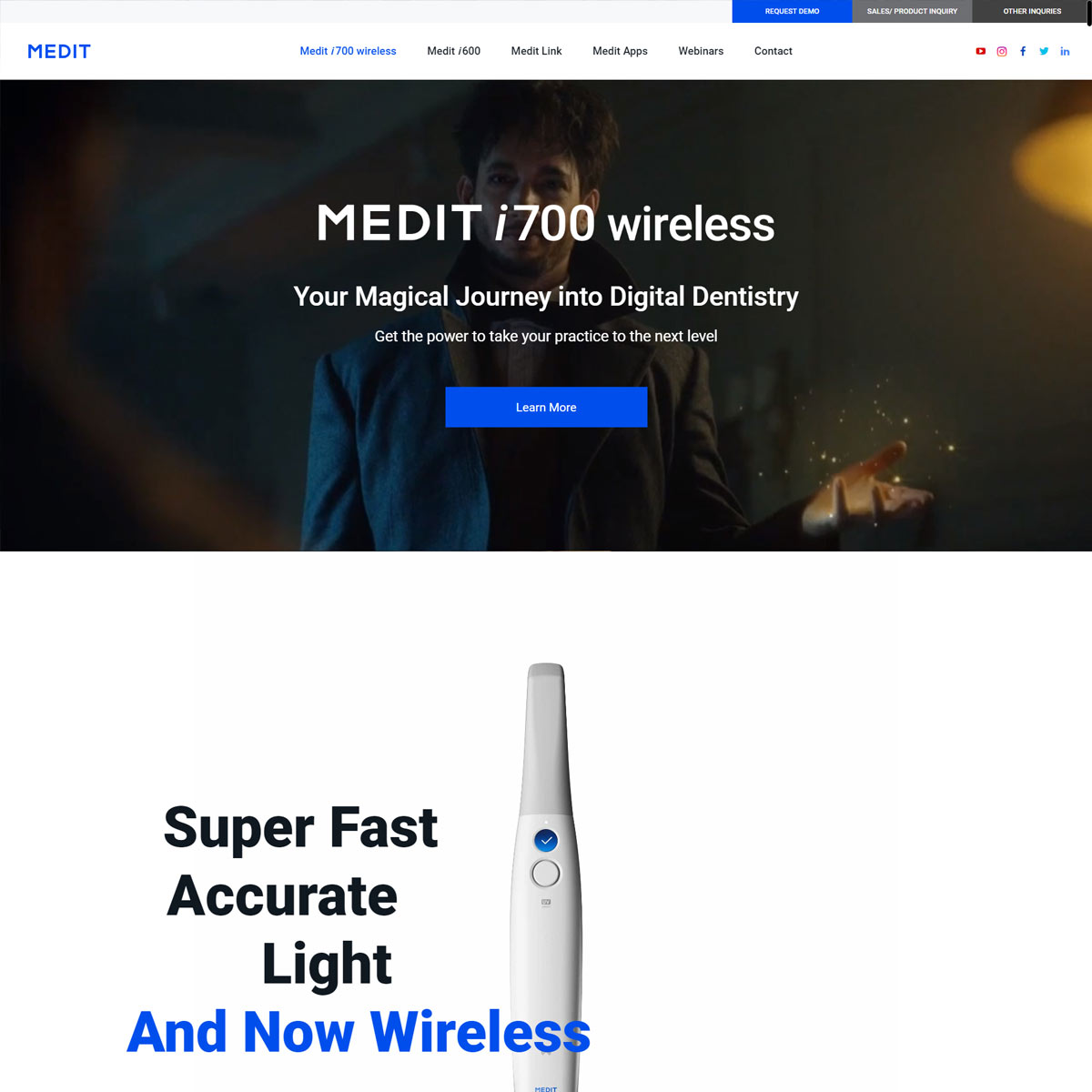Click the round white button on scanner

coord(546,874)
